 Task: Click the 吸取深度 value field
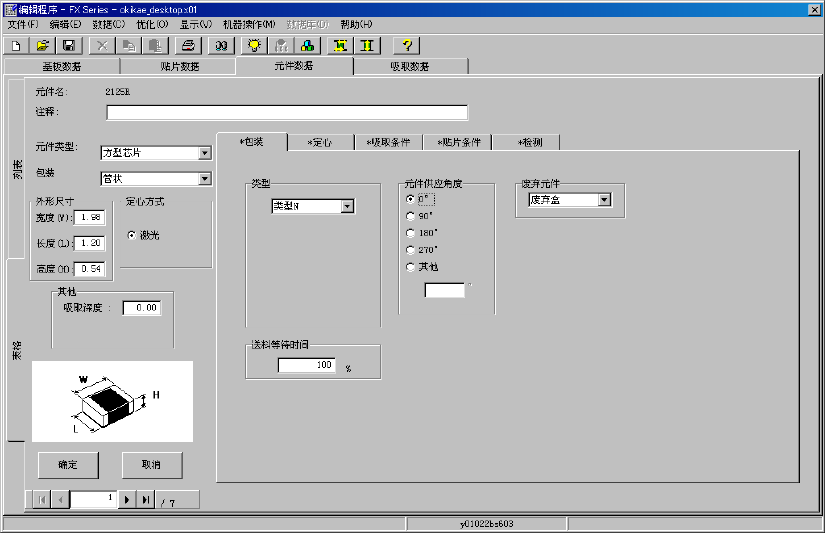142,308
